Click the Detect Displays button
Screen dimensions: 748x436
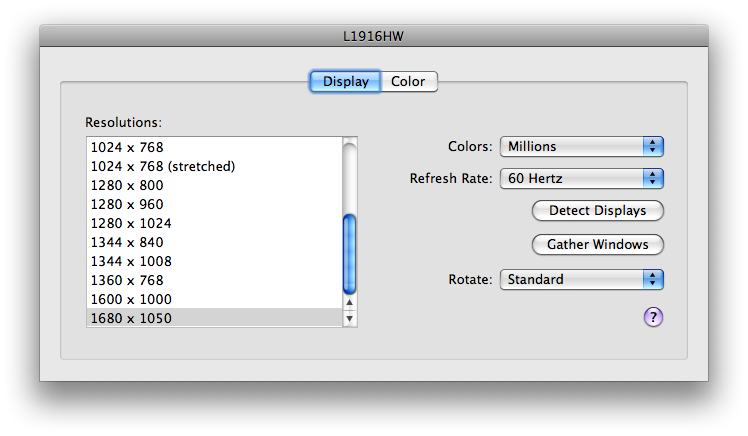click(597, 210)
